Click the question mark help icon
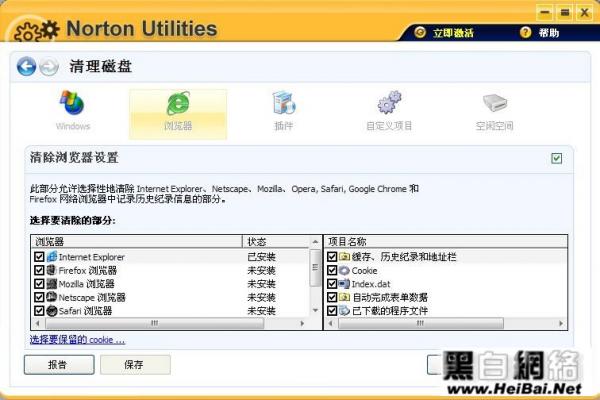Viewport: 600px width, 400px height. [525, 33]
